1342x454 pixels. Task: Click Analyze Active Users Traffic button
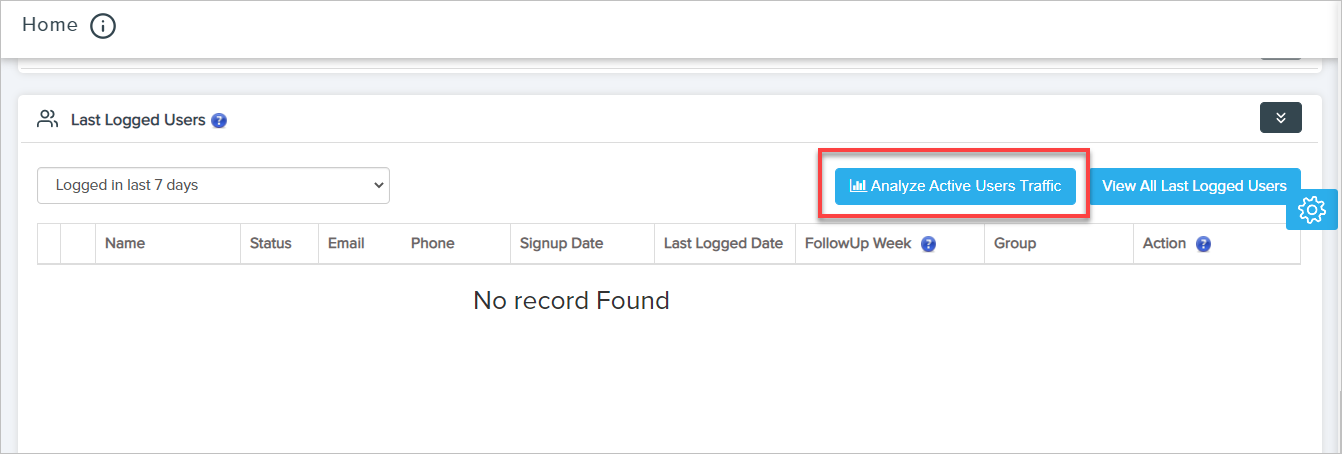(x=955, y=186)
